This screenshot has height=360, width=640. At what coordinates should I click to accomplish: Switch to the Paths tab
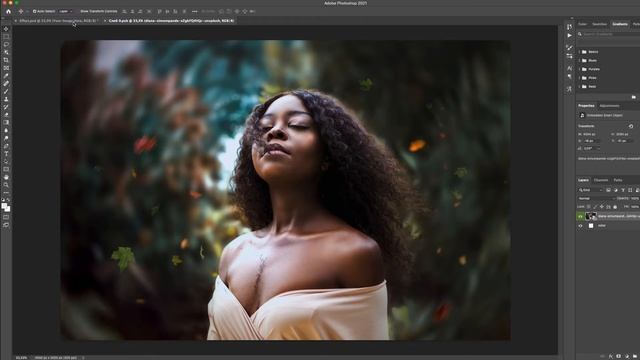pyautogui.click(x=618, y=180)
